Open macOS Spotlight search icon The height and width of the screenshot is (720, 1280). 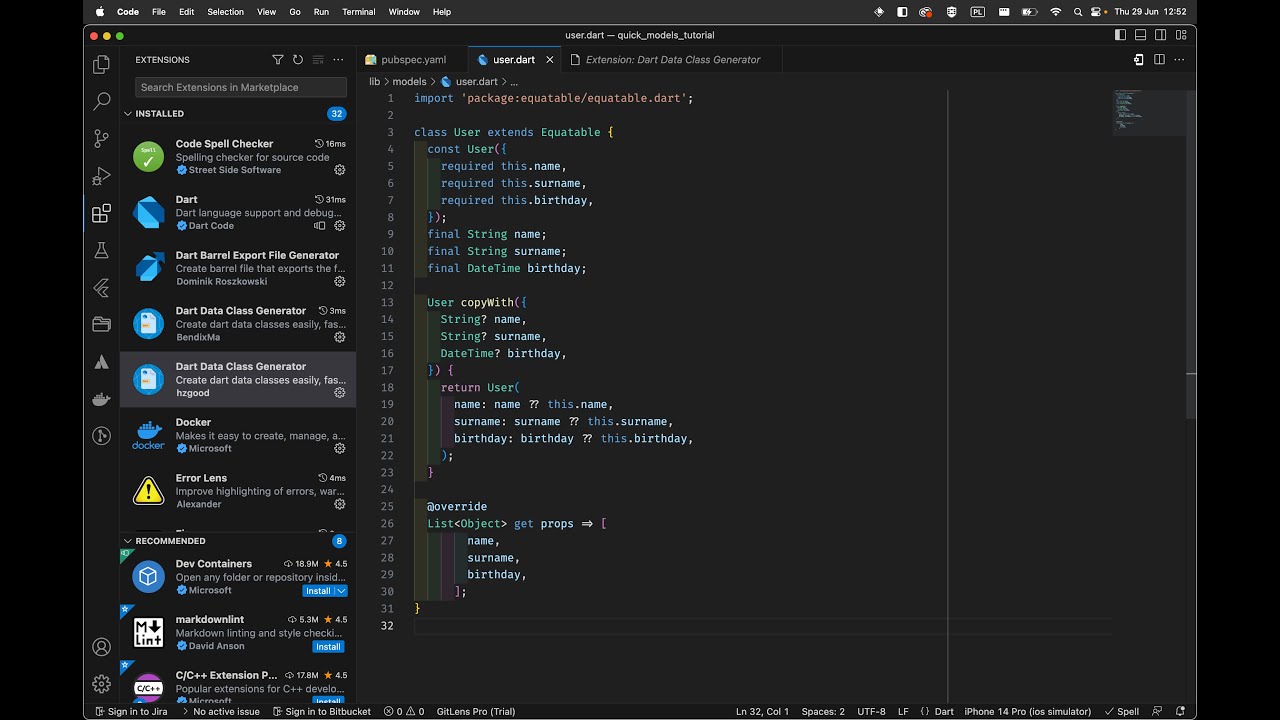coord(1078,12)
